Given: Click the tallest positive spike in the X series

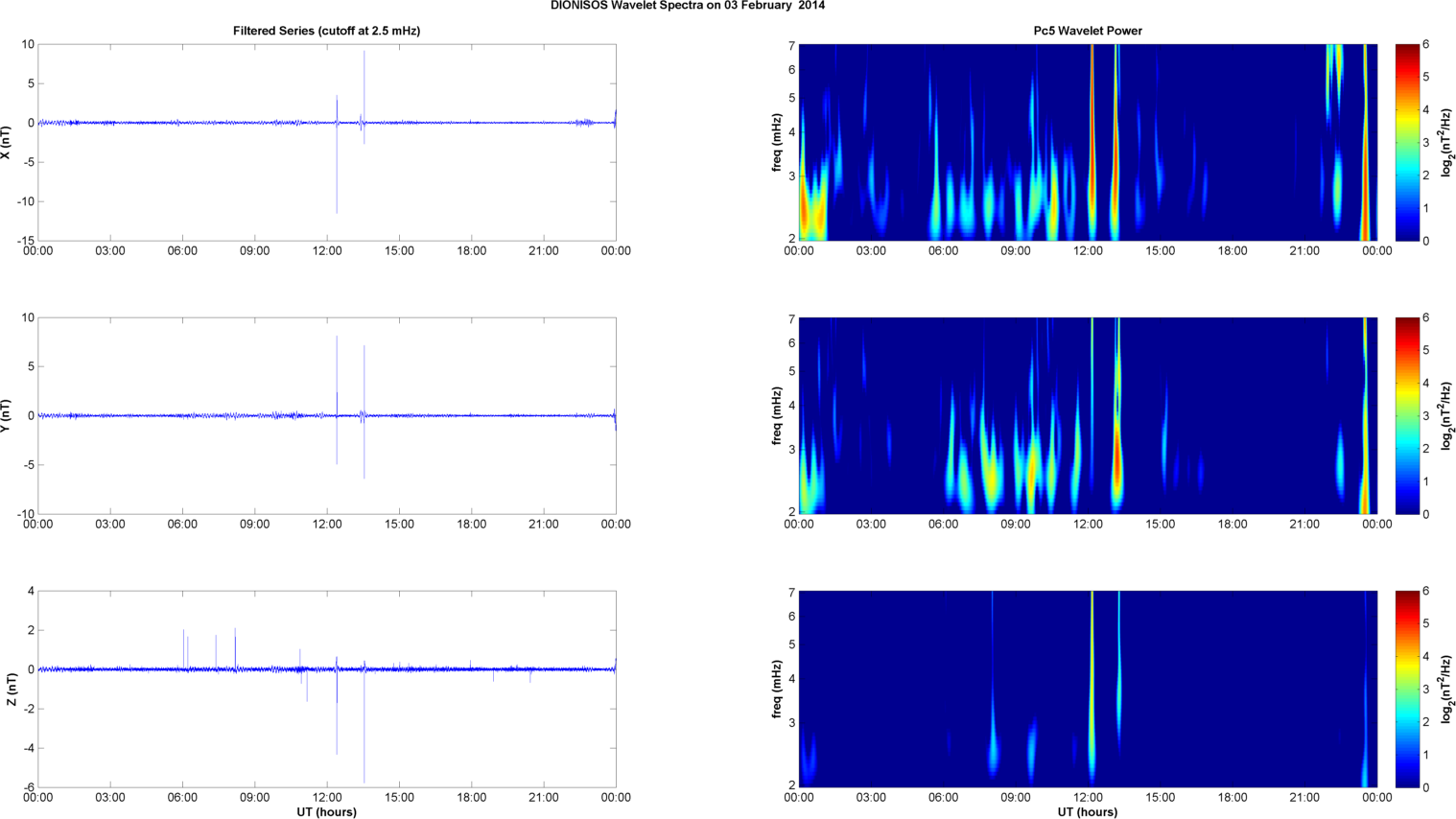Looking at the screenshot, I should coord(364,86).
